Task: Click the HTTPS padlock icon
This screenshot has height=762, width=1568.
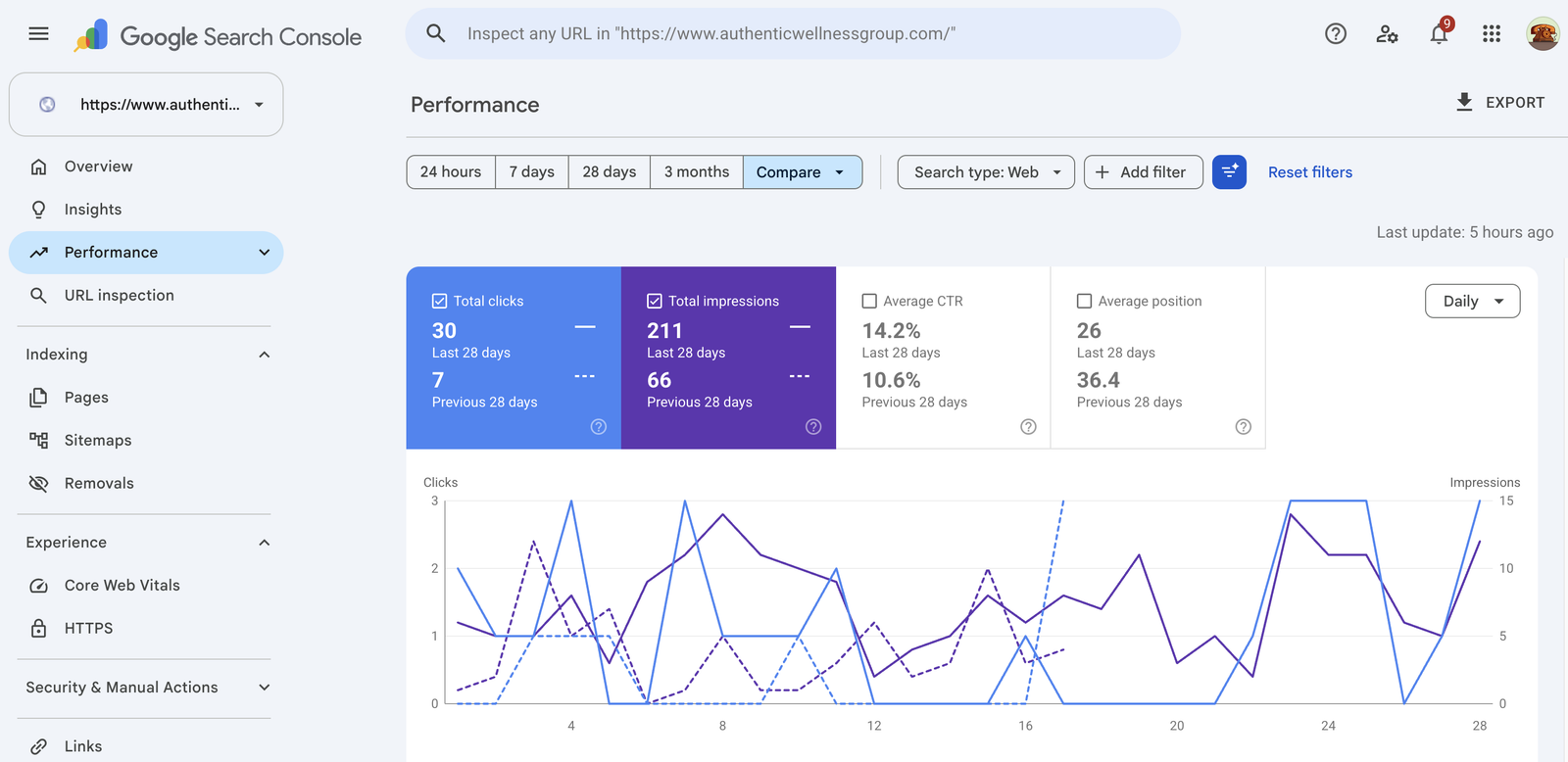Action: [x=38, y=629]
